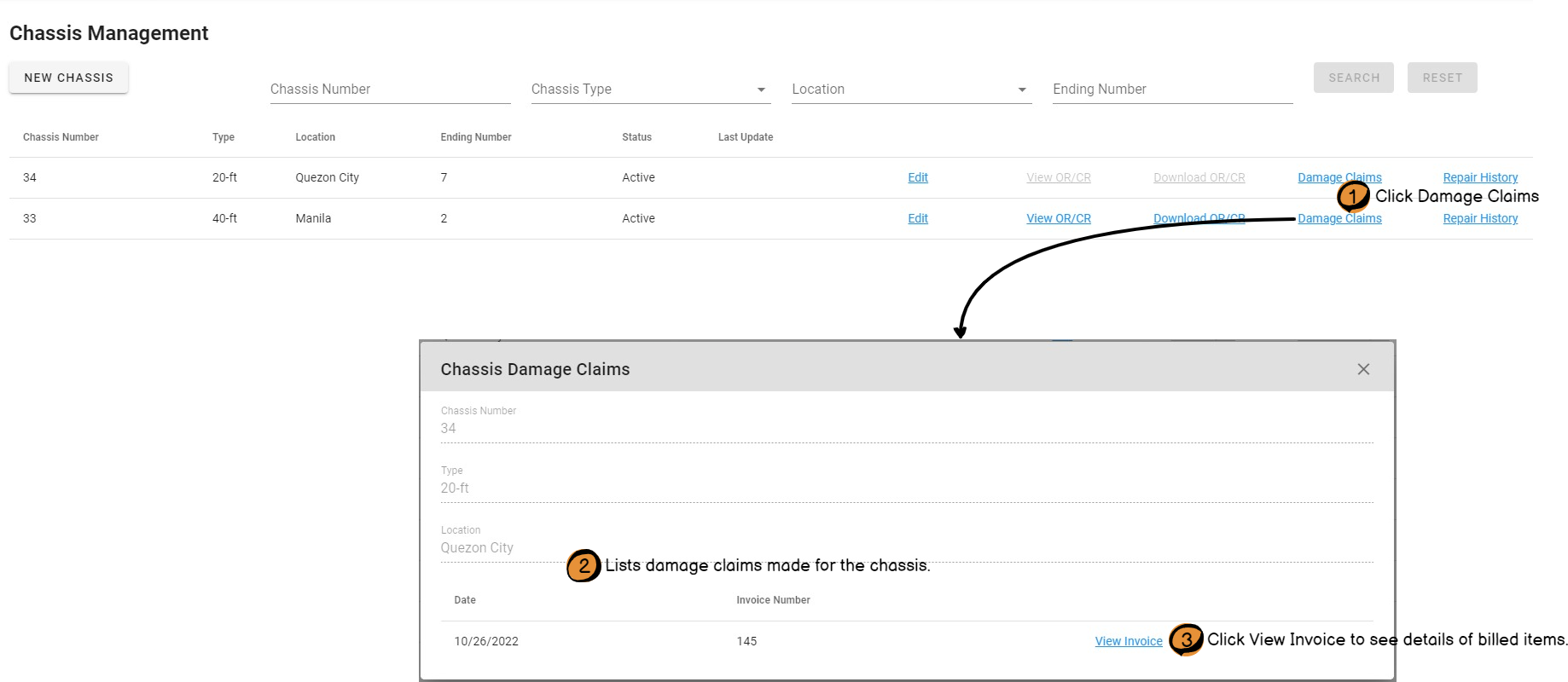This screenshot has width=1568, height=682.
Task: Edit chassis 33 row
Action: (x=918, y=218)
